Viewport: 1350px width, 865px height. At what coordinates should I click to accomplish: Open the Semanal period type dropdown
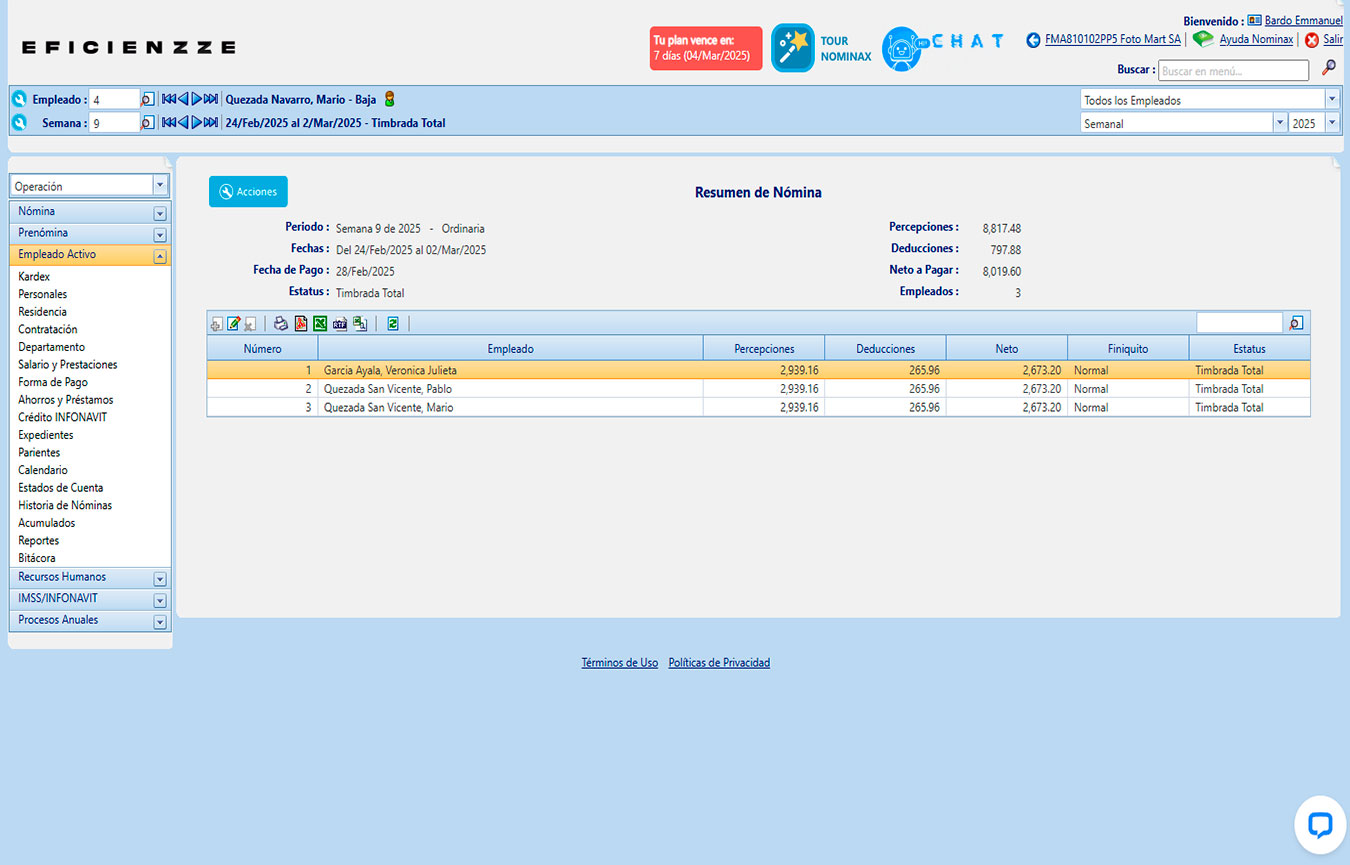click(1279, 123)
